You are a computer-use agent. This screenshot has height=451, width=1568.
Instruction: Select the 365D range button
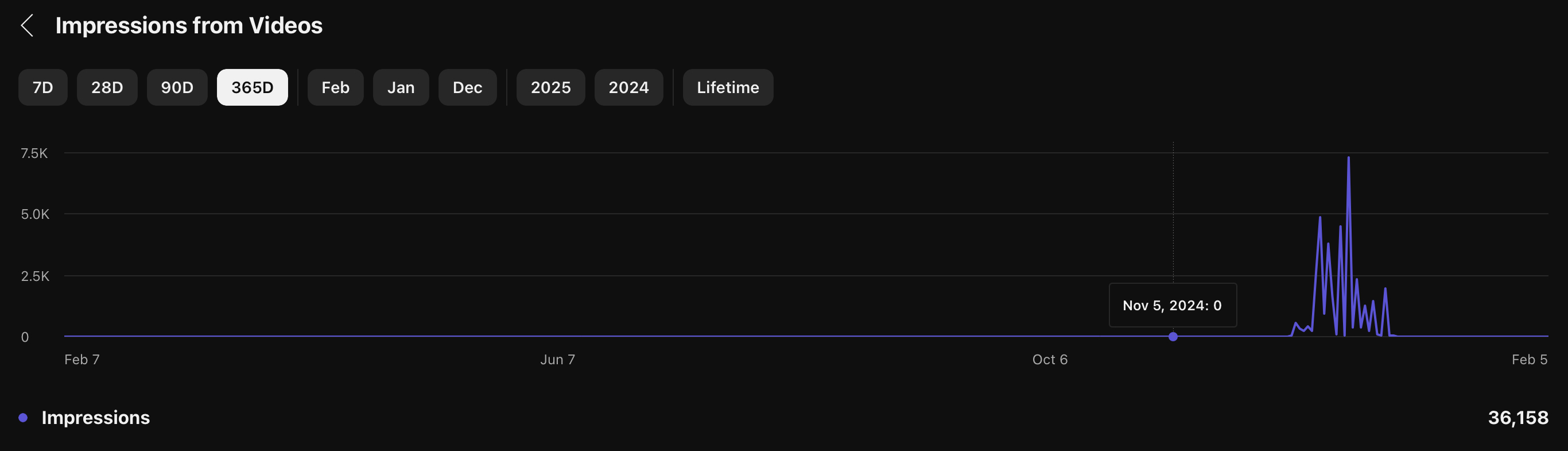[x=252, y=87]
